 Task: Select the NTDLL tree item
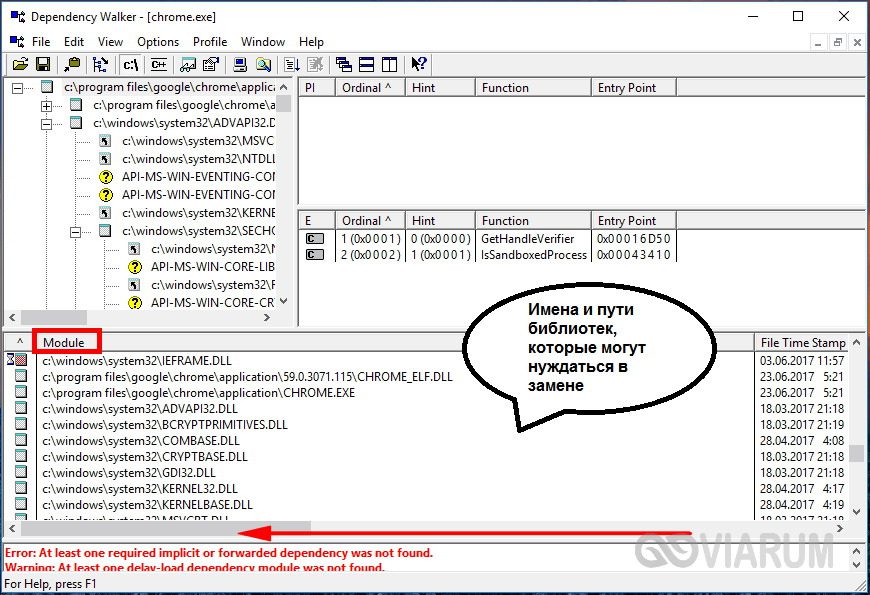tap(198, 159)
